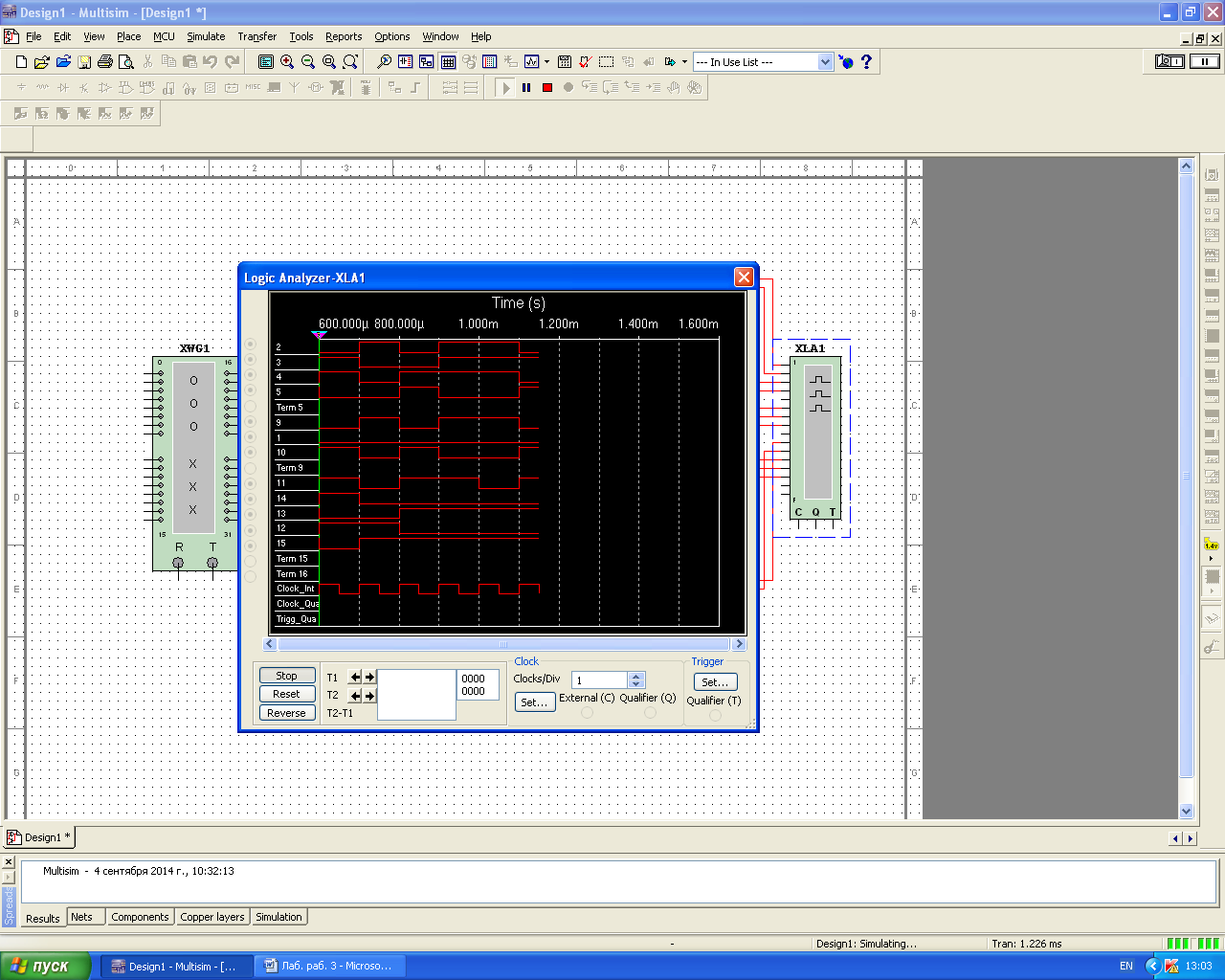
Task: Switch to the Copper layers tab
Action: 212,917
